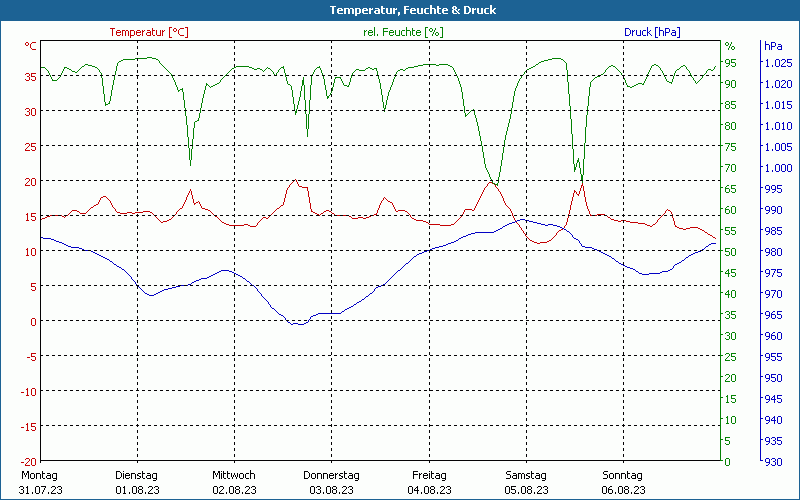The image size is (800, 500).
Task: Click the '980' pressure axis value
Action: (x=773, y=252)
